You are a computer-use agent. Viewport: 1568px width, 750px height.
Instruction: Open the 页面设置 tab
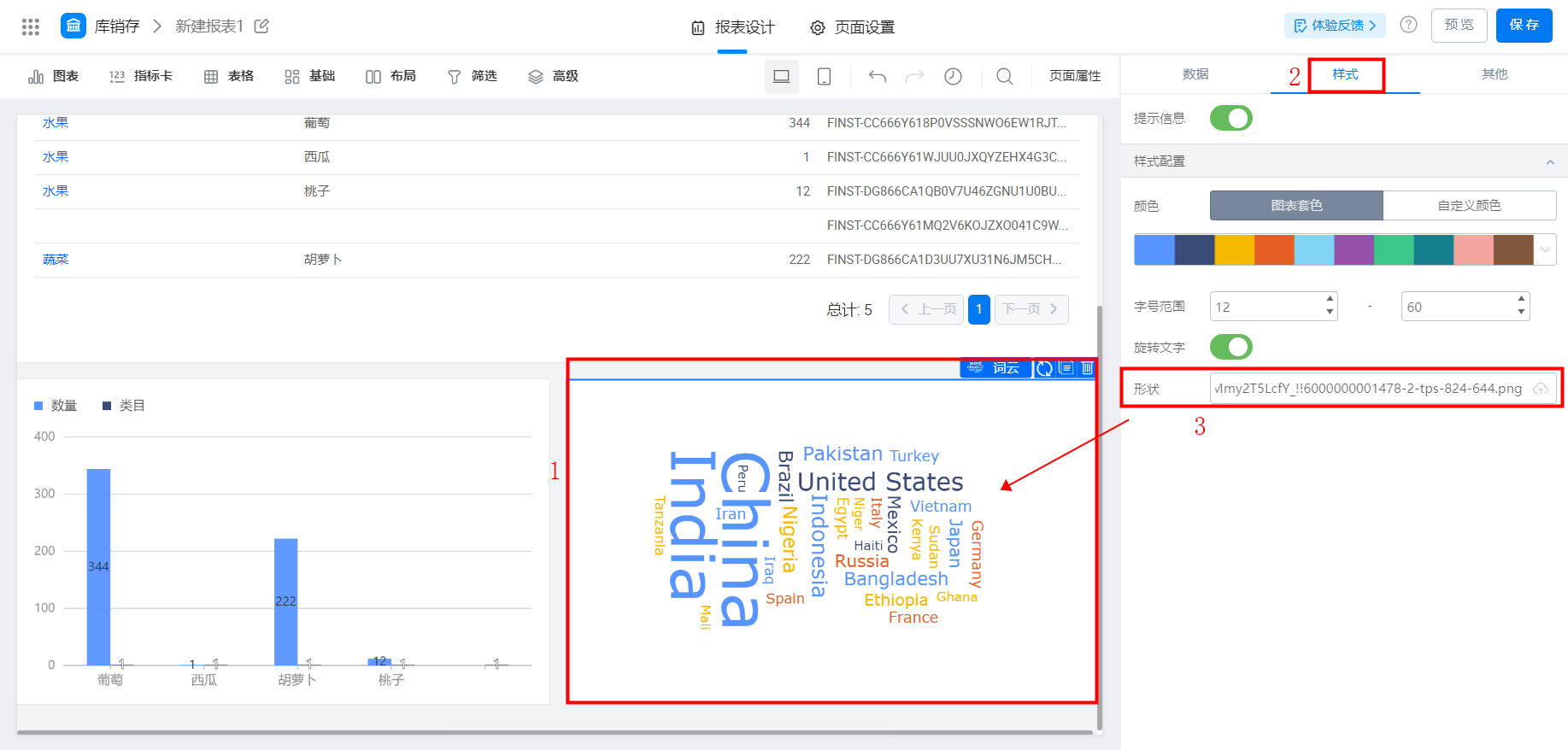click(852, 27)
